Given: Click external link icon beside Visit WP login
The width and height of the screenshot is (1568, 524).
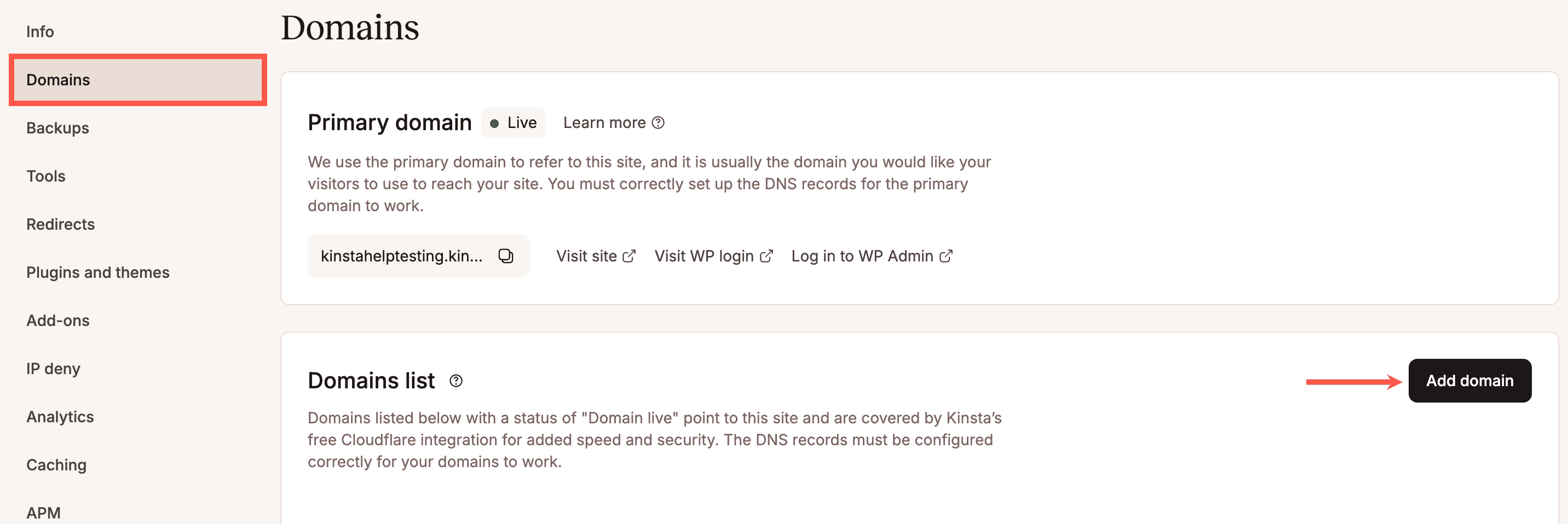Looking at the screenshot, I should point(766,256).
